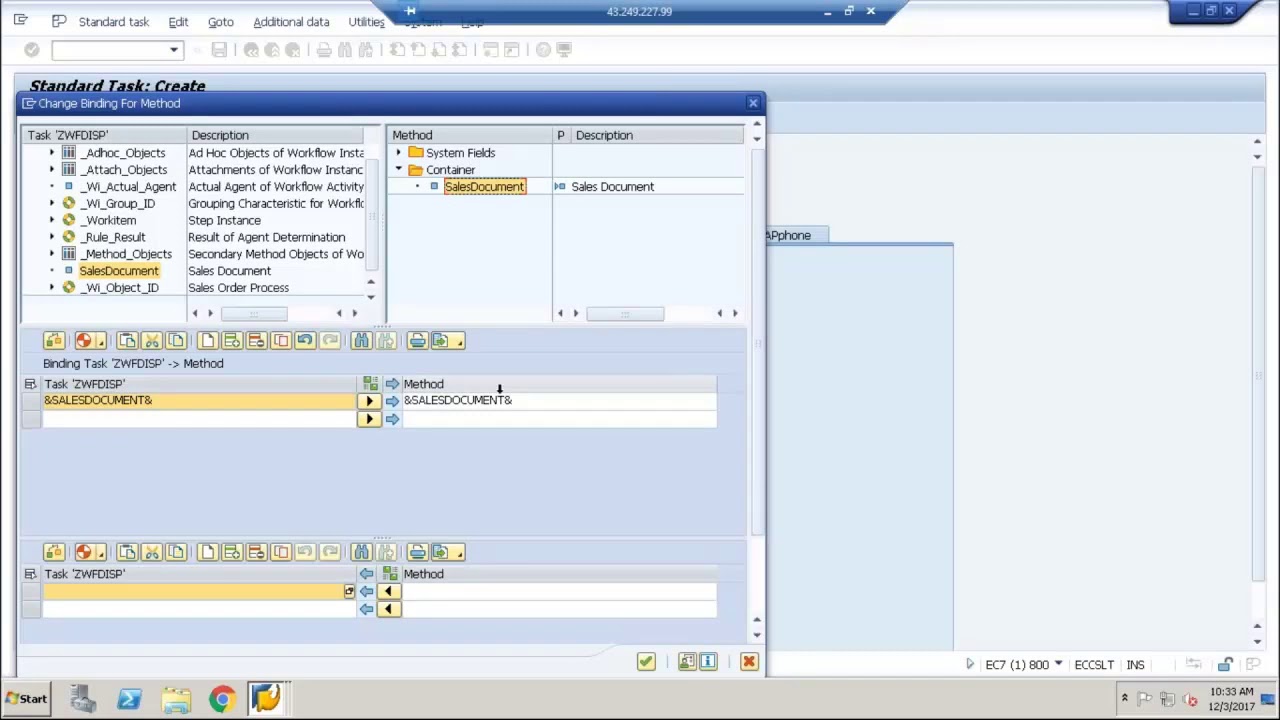
Task: Select the SalesDocument item in Task tree
Action: click(119, 271)
